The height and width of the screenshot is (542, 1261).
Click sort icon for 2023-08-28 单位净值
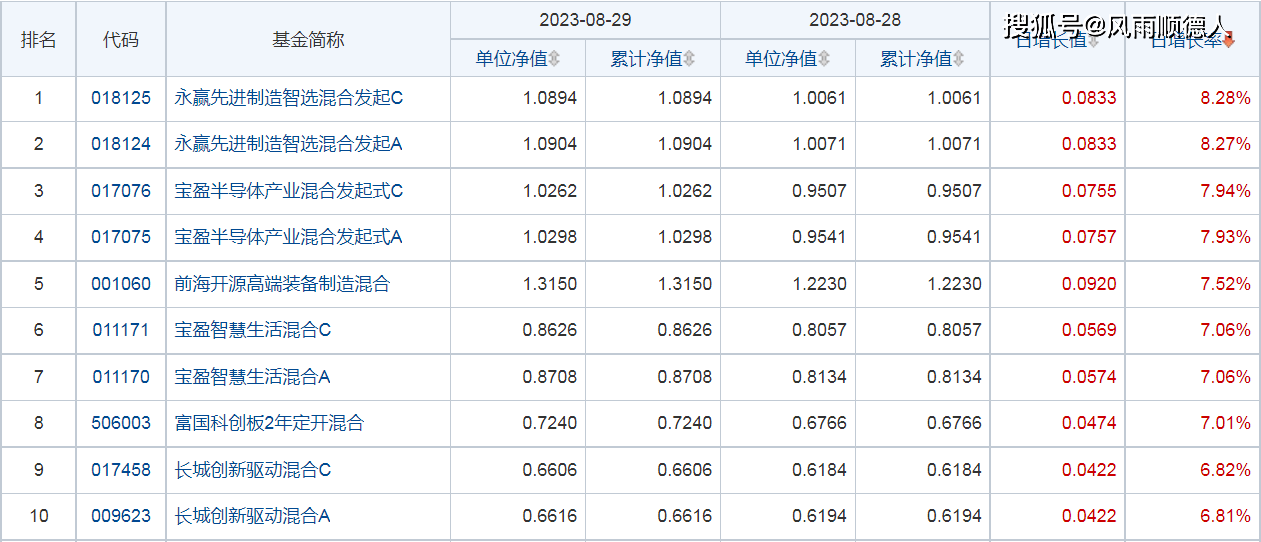click(x=823, y=60)
